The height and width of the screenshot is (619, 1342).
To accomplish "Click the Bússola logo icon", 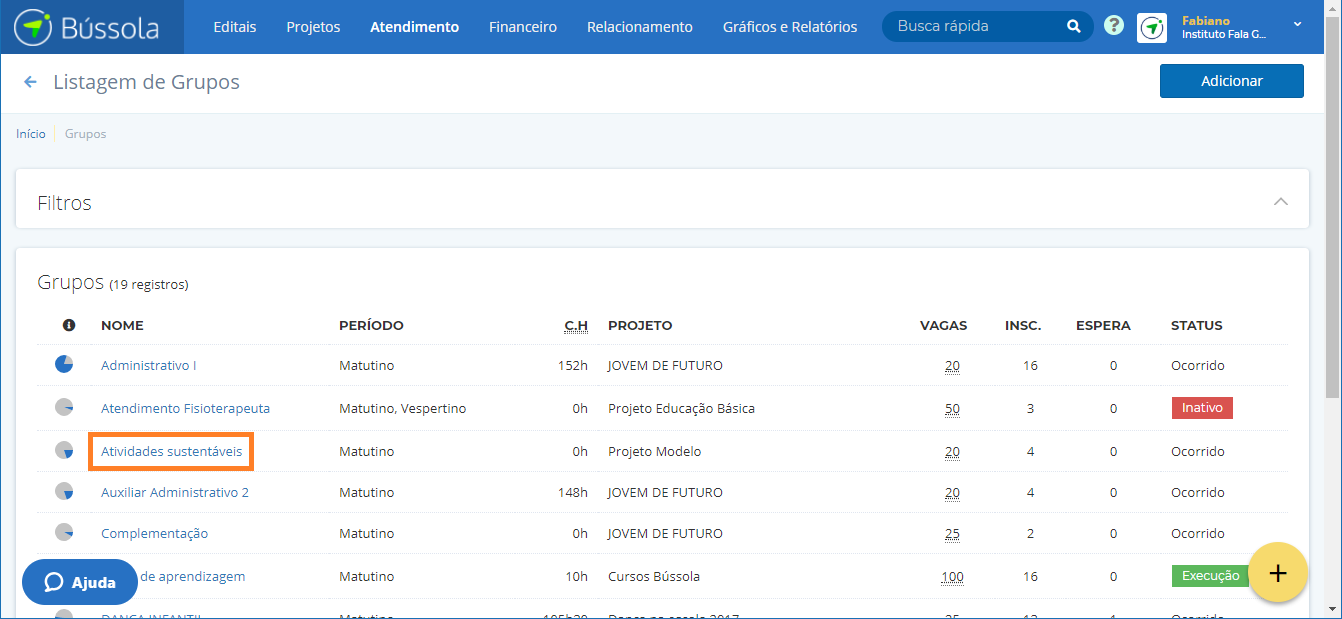I will (x=33, y=27).
